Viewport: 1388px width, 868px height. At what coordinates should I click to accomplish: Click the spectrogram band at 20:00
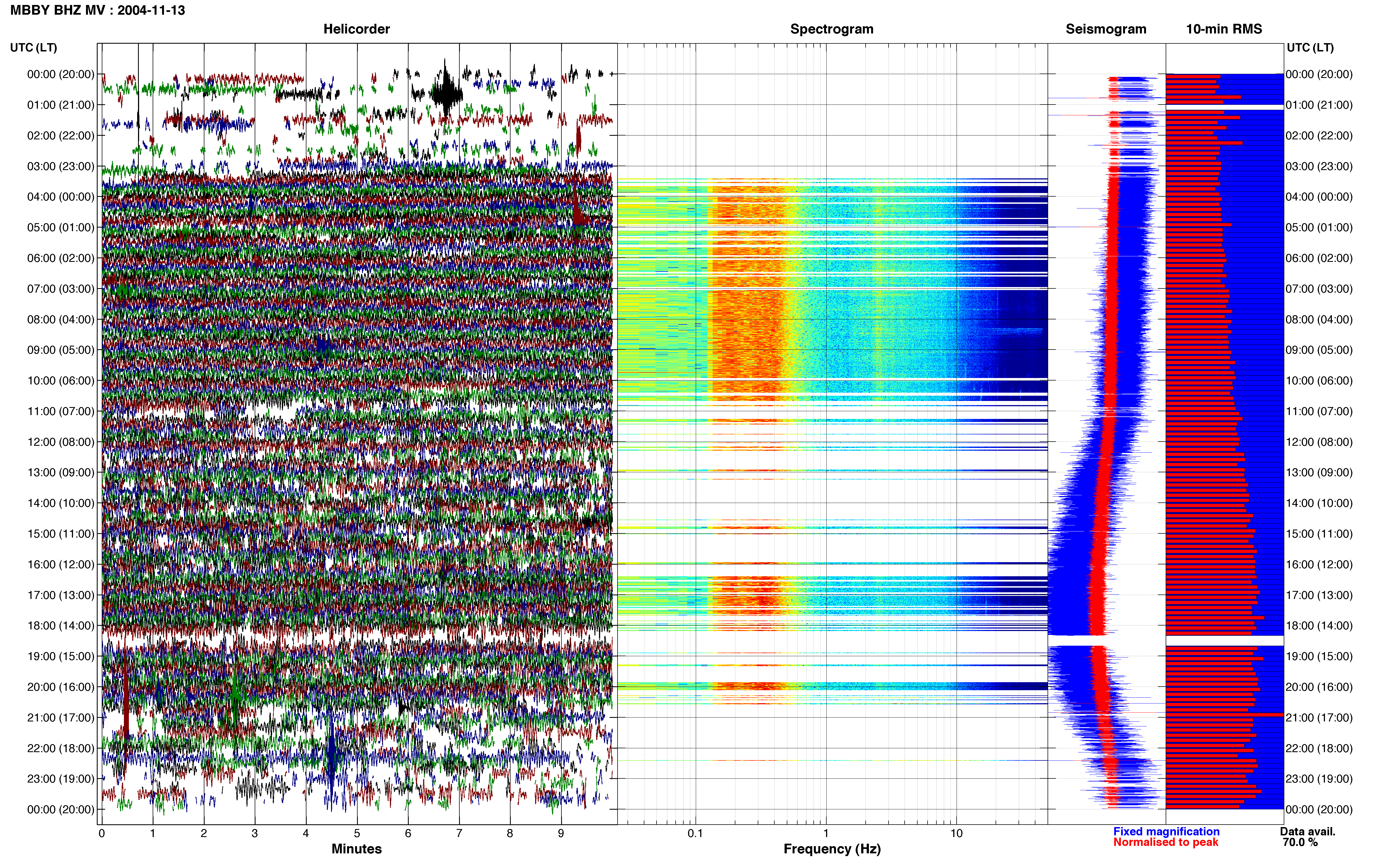(832, 686)
